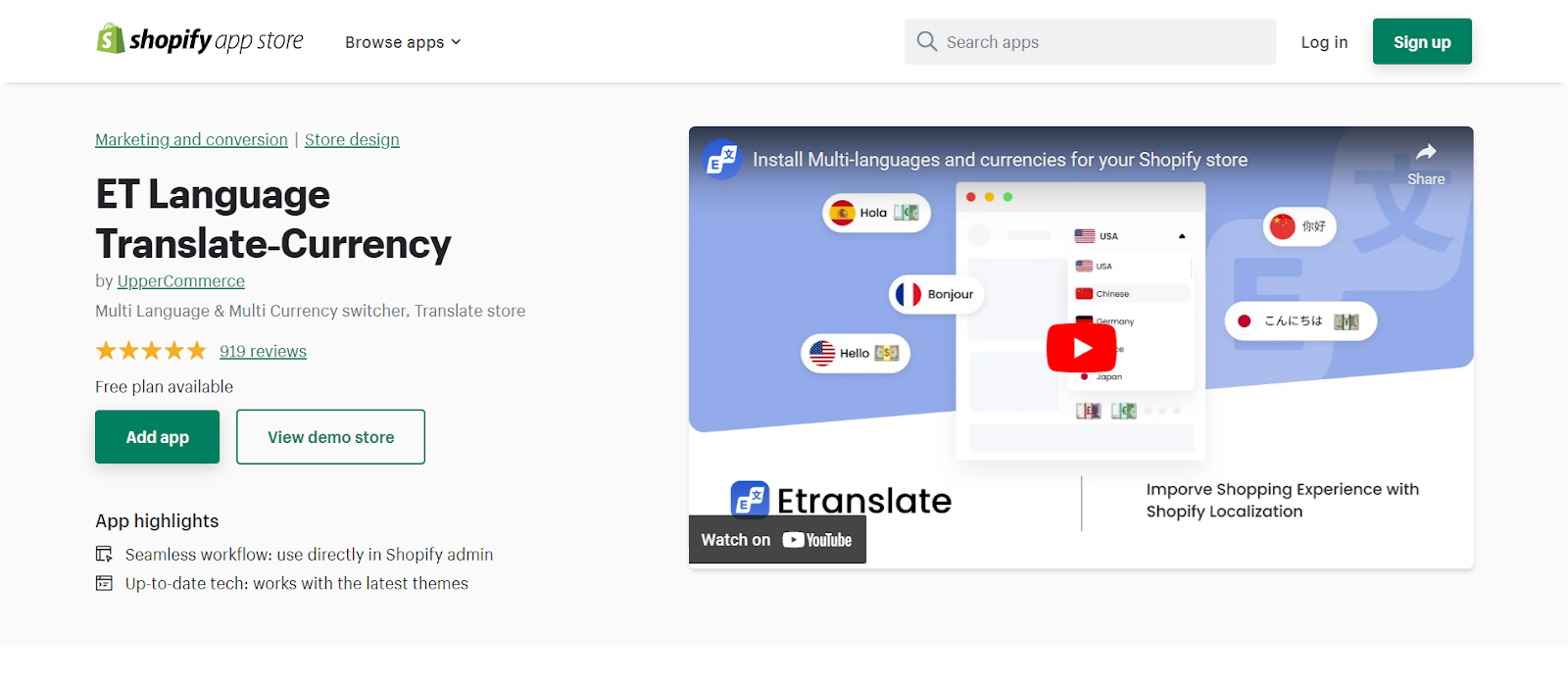Open the 919 reviews link

tap(263, 351)
